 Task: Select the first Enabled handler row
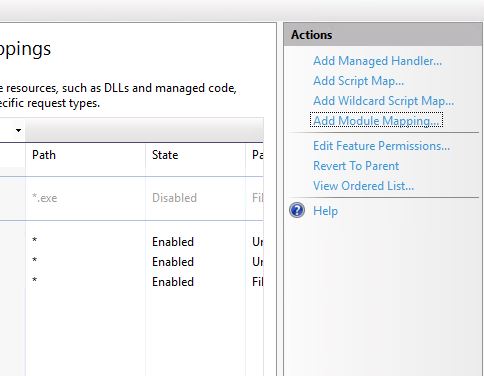coord(132,242)
